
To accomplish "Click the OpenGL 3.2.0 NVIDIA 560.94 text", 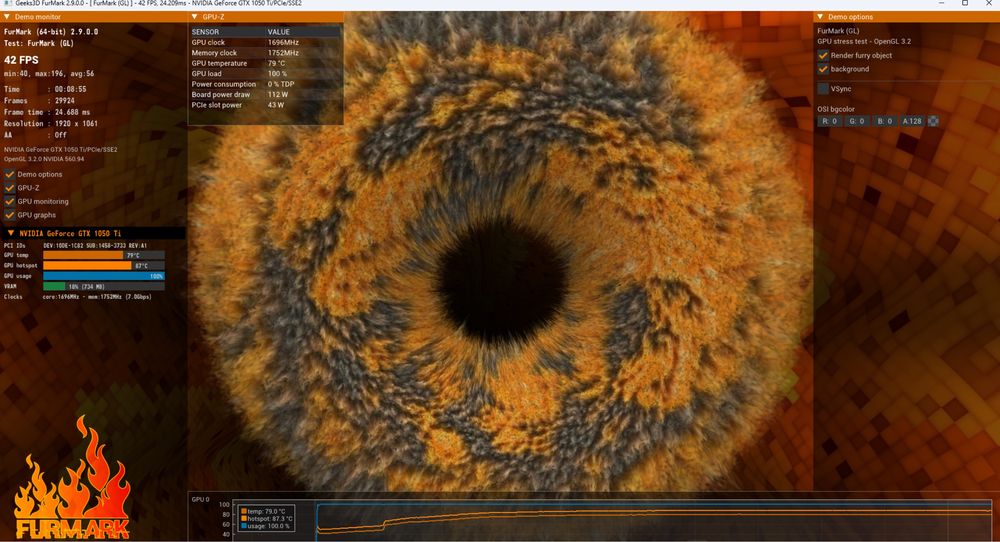I will [44, 159].
